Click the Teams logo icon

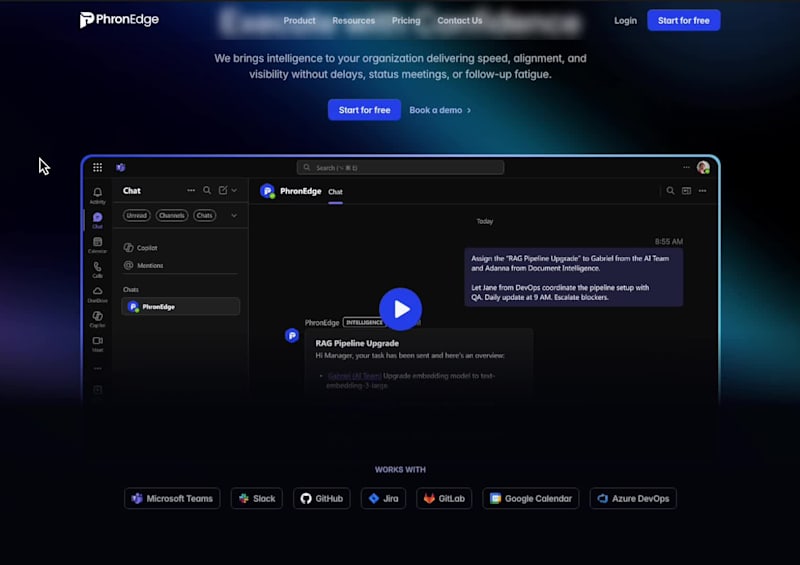click(120, 167)
